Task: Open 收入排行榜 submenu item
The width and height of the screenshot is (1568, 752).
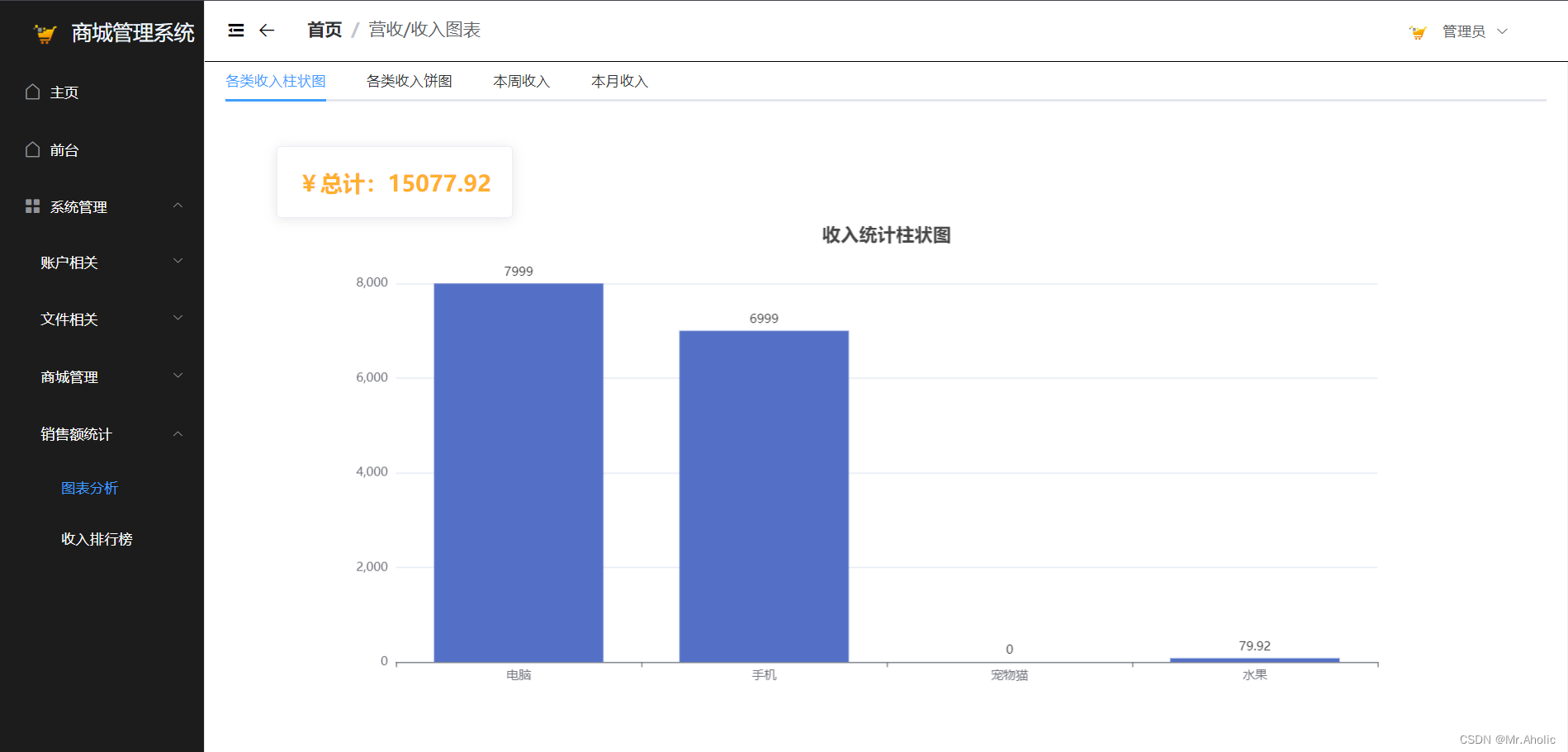Action: pyautogui.click(x=97, y=539)
